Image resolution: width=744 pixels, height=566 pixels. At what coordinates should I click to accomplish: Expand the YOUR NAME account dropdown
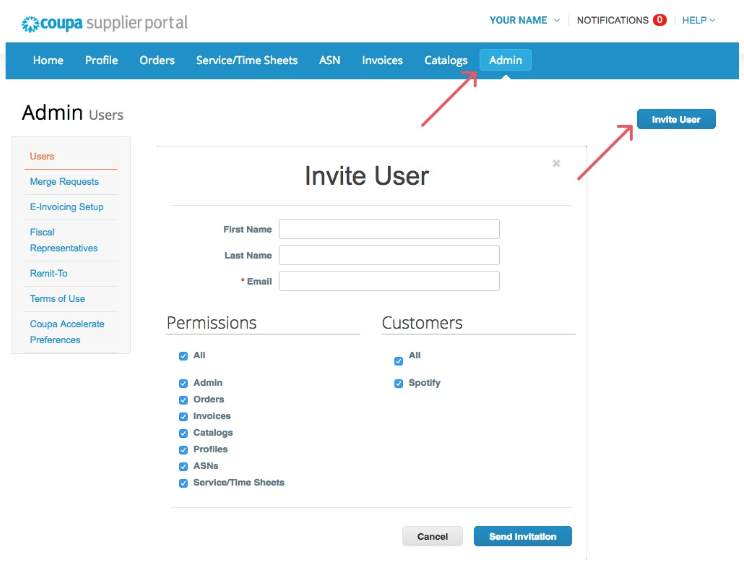[524, 20]
